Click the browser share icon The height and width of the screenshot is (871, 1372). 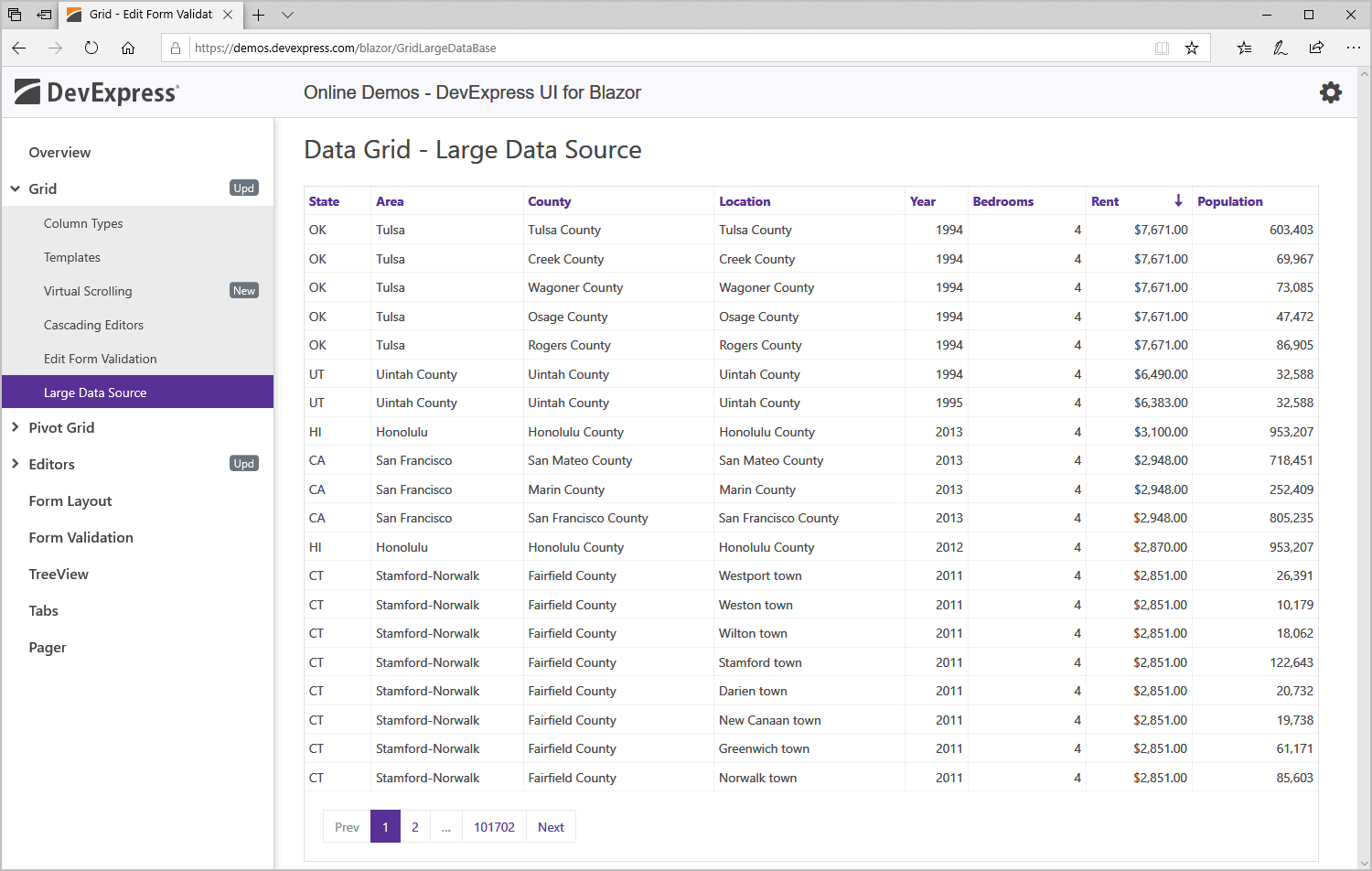(1316, 48)
